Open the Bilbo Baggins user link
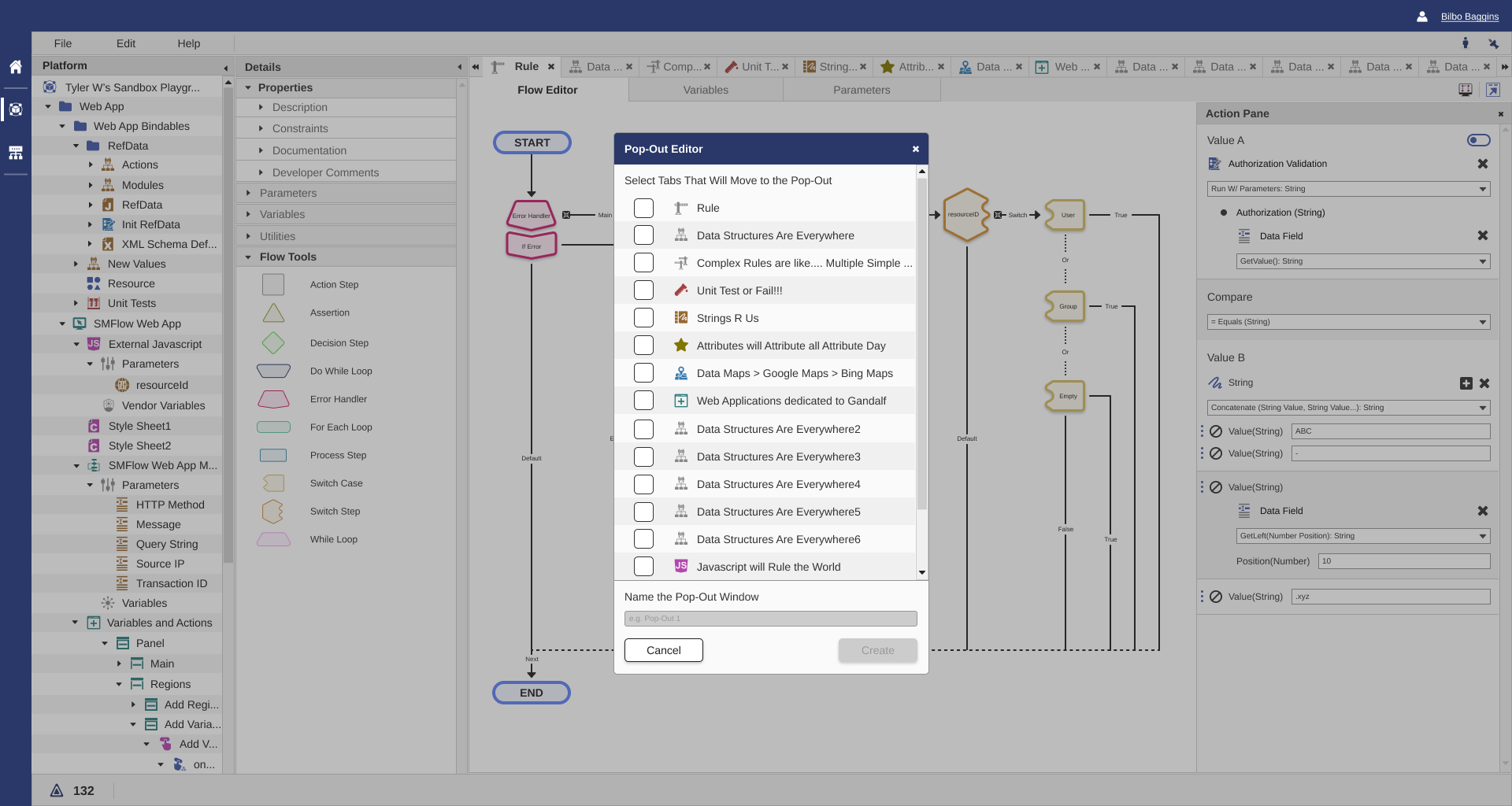Screen dimensions: 1512x806 (x=1469, y=17)
